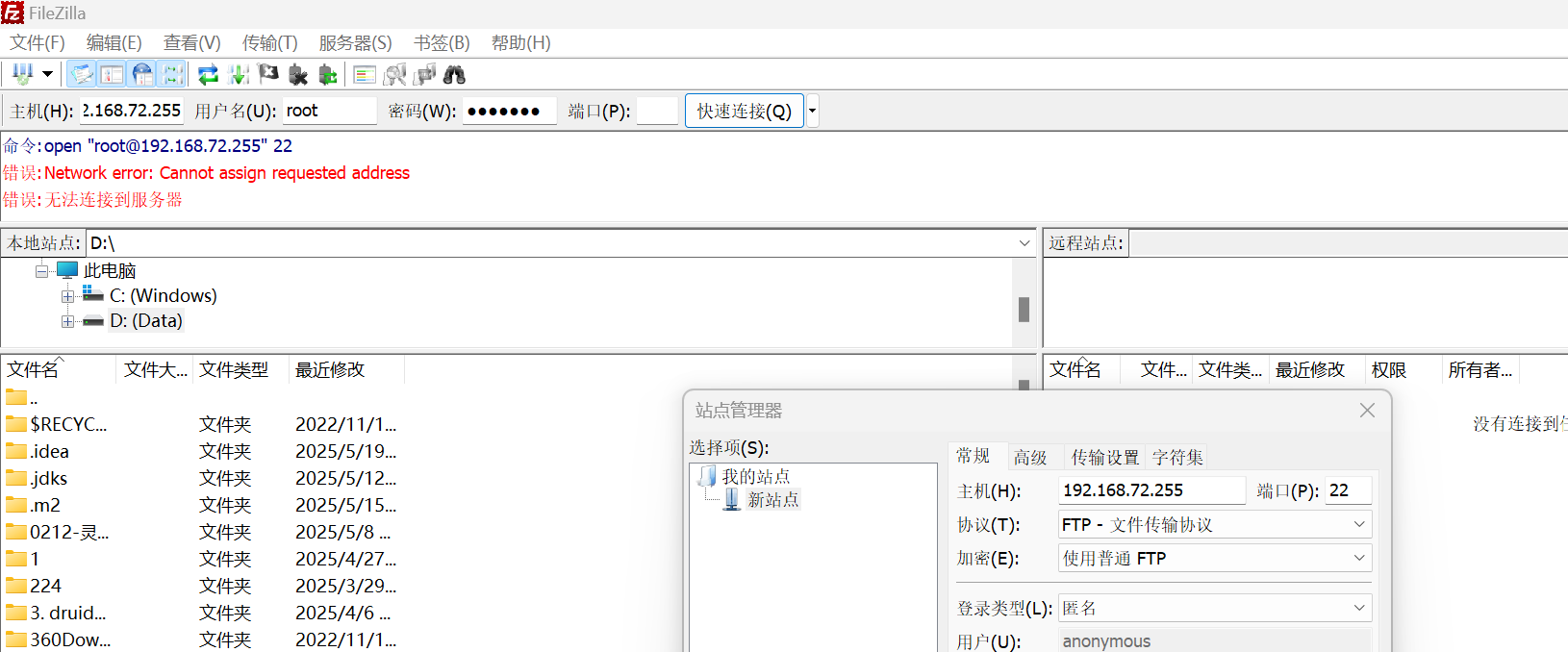The height and width of the screenshot is (652, 1568).
Task: Switch to the 高级 tab
Action: coord(1030,457)
